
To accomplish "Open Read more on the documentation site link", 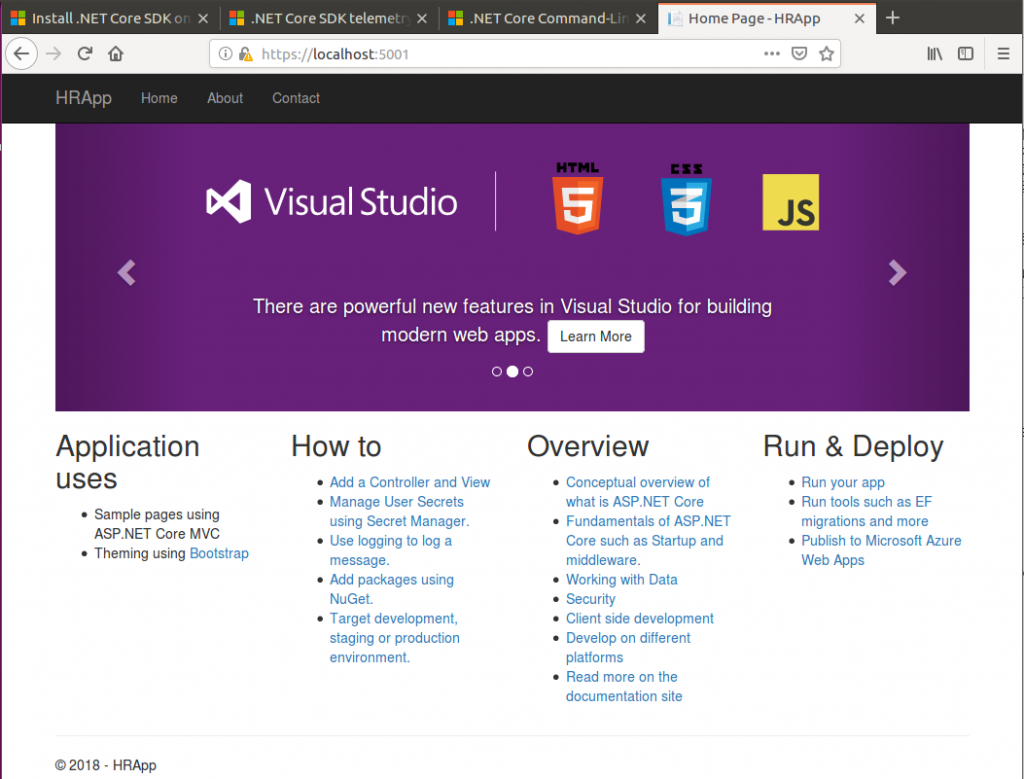I will [624, 686].
